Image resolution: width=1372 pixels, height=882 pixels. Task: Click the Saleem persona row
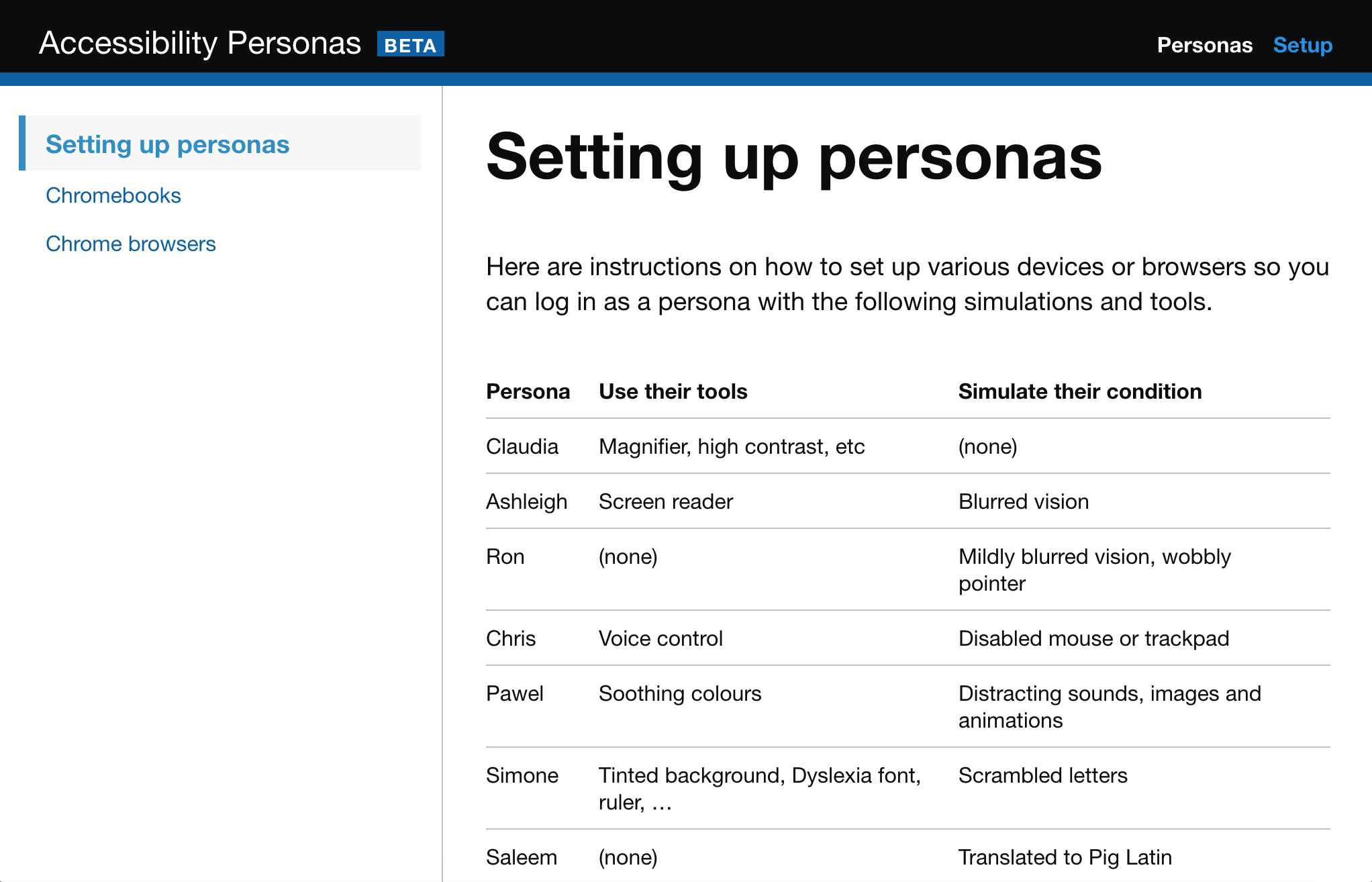click(521, 857)
